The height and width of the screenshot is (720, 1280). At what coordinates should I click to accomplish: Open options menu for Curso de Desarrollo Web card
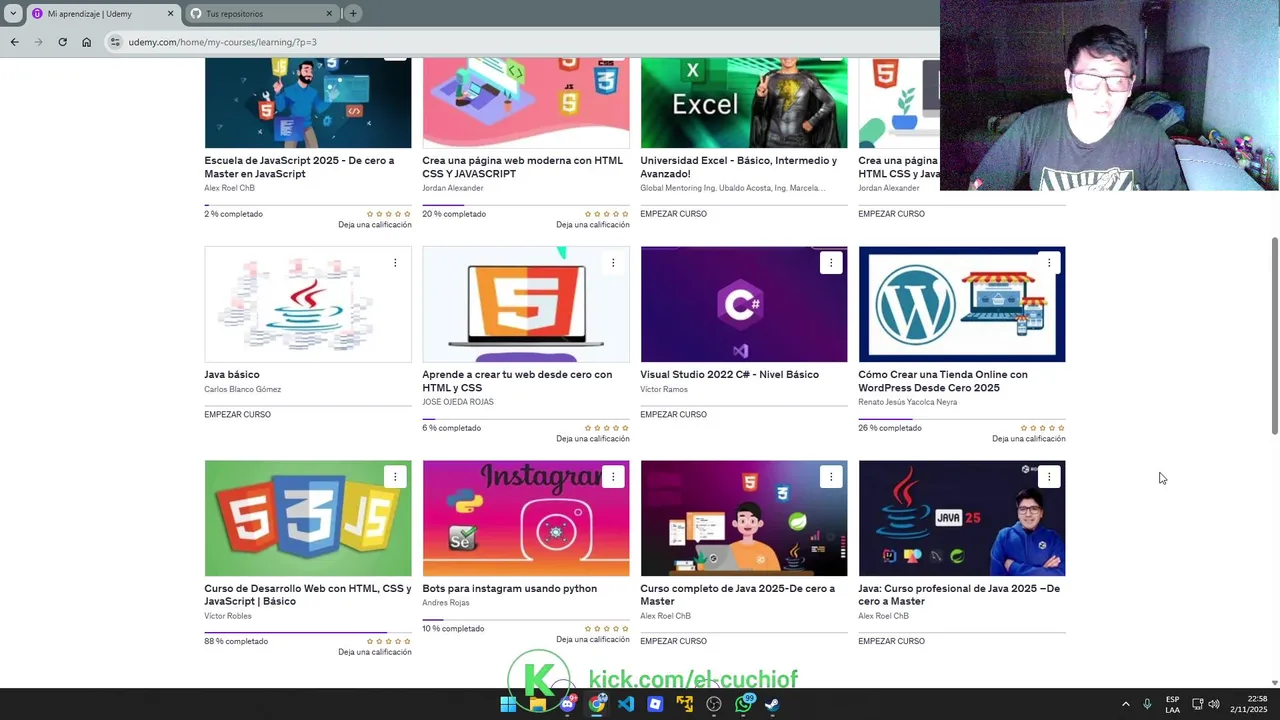tap(395, 477)
